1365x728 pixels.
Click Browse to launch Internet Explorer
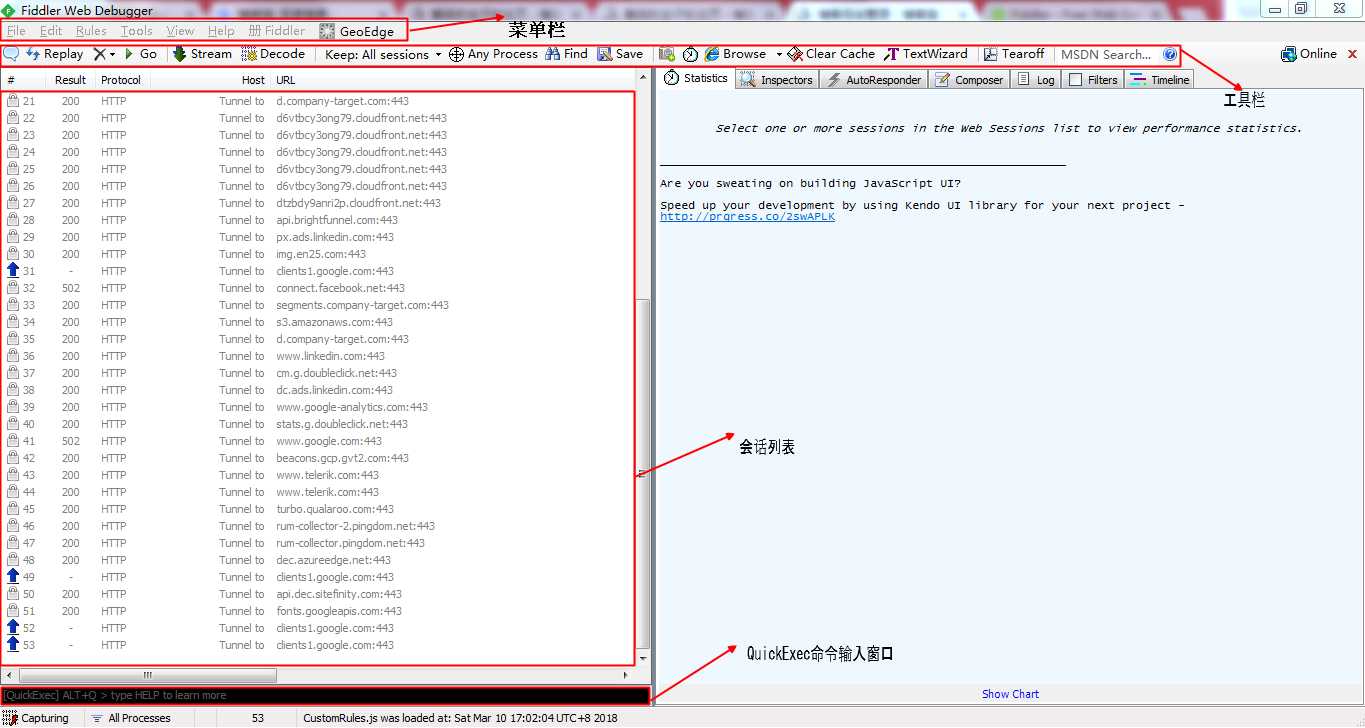point(735,54)
